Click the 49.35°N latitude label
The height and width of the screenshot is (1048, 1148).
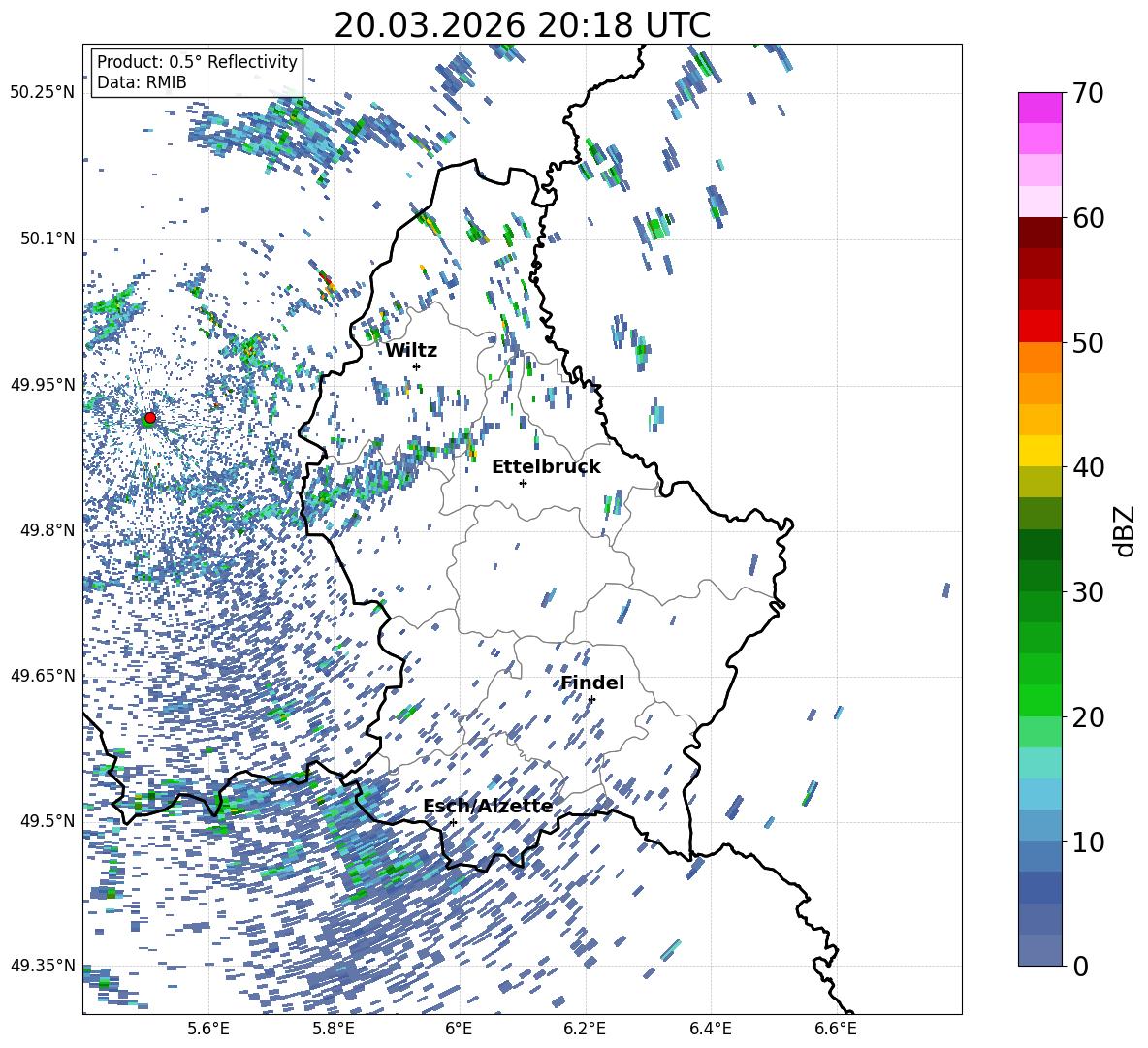43,966
